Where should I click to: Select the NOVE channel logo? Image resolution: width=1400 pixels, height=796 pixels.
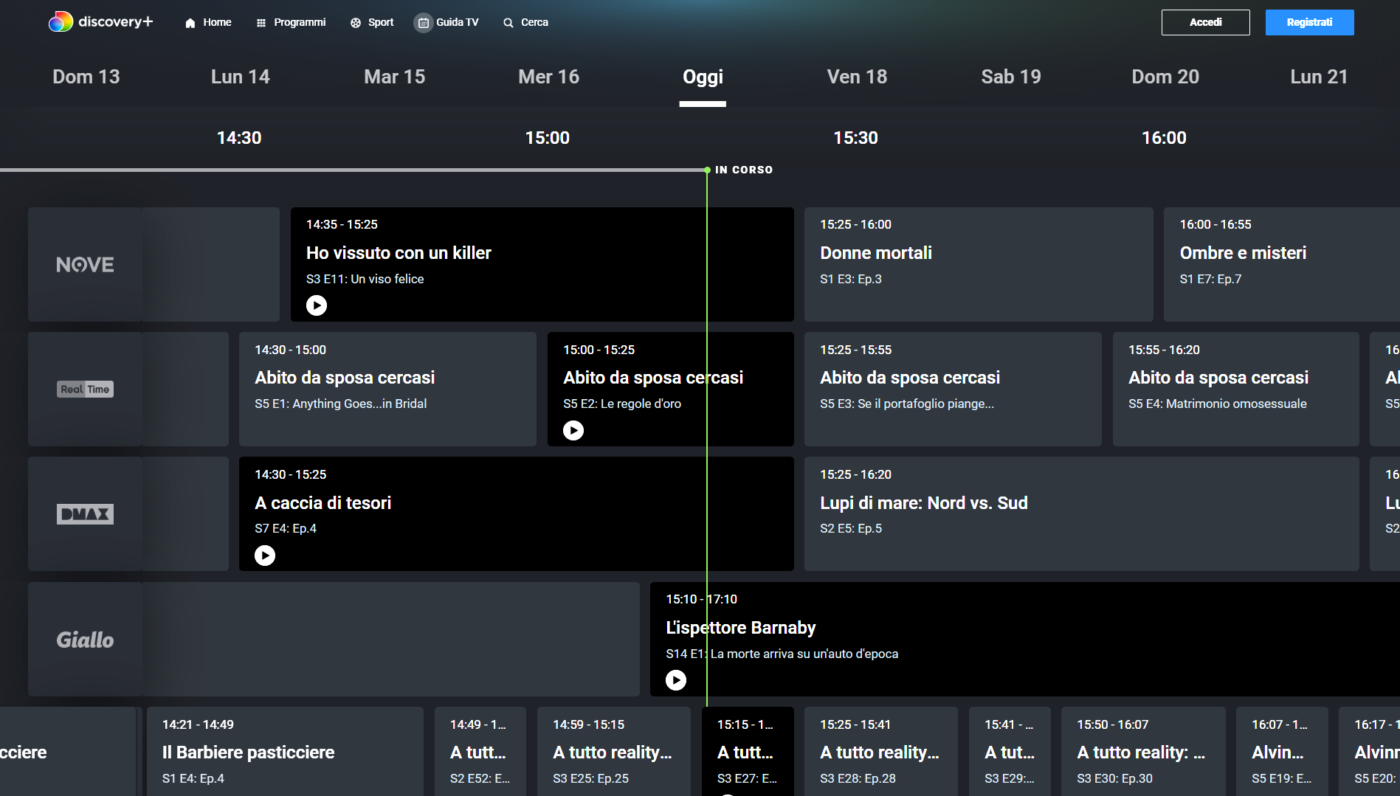[x=85, y=264]
